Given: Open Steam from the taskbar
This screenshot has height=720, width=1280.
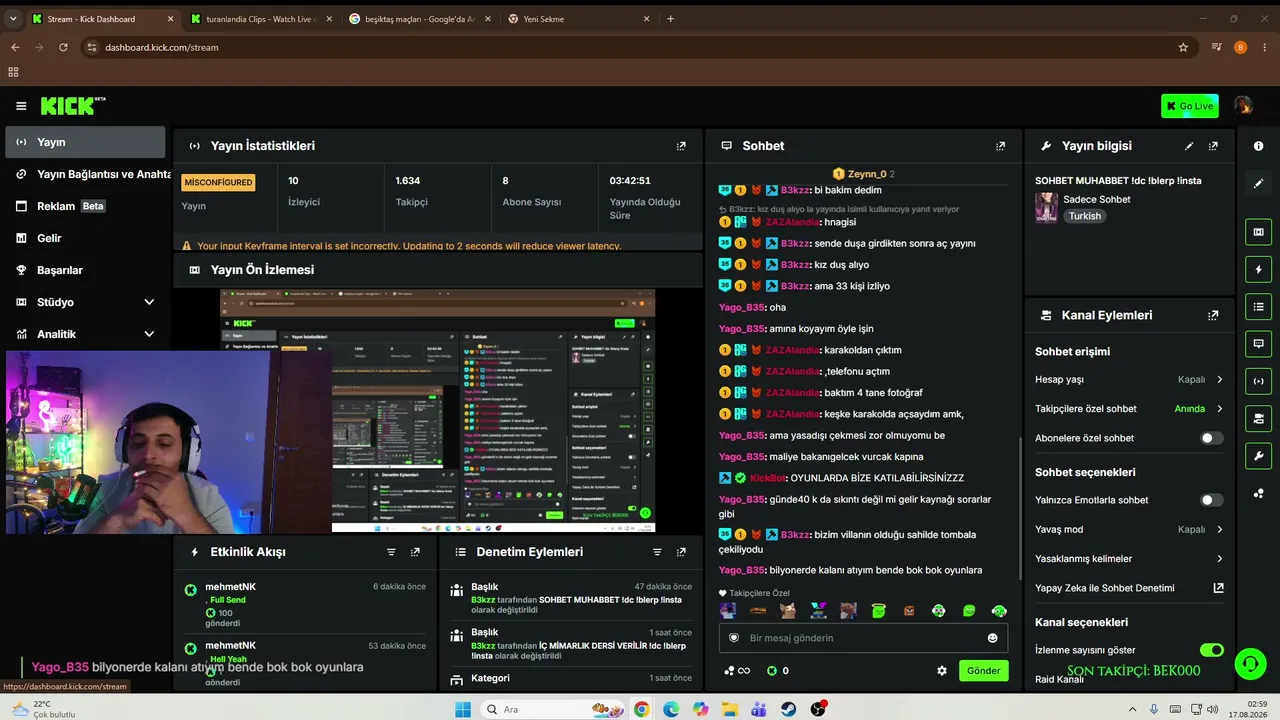Looking at the screenshot, I should pyautogui.click(x=789, y=709).
